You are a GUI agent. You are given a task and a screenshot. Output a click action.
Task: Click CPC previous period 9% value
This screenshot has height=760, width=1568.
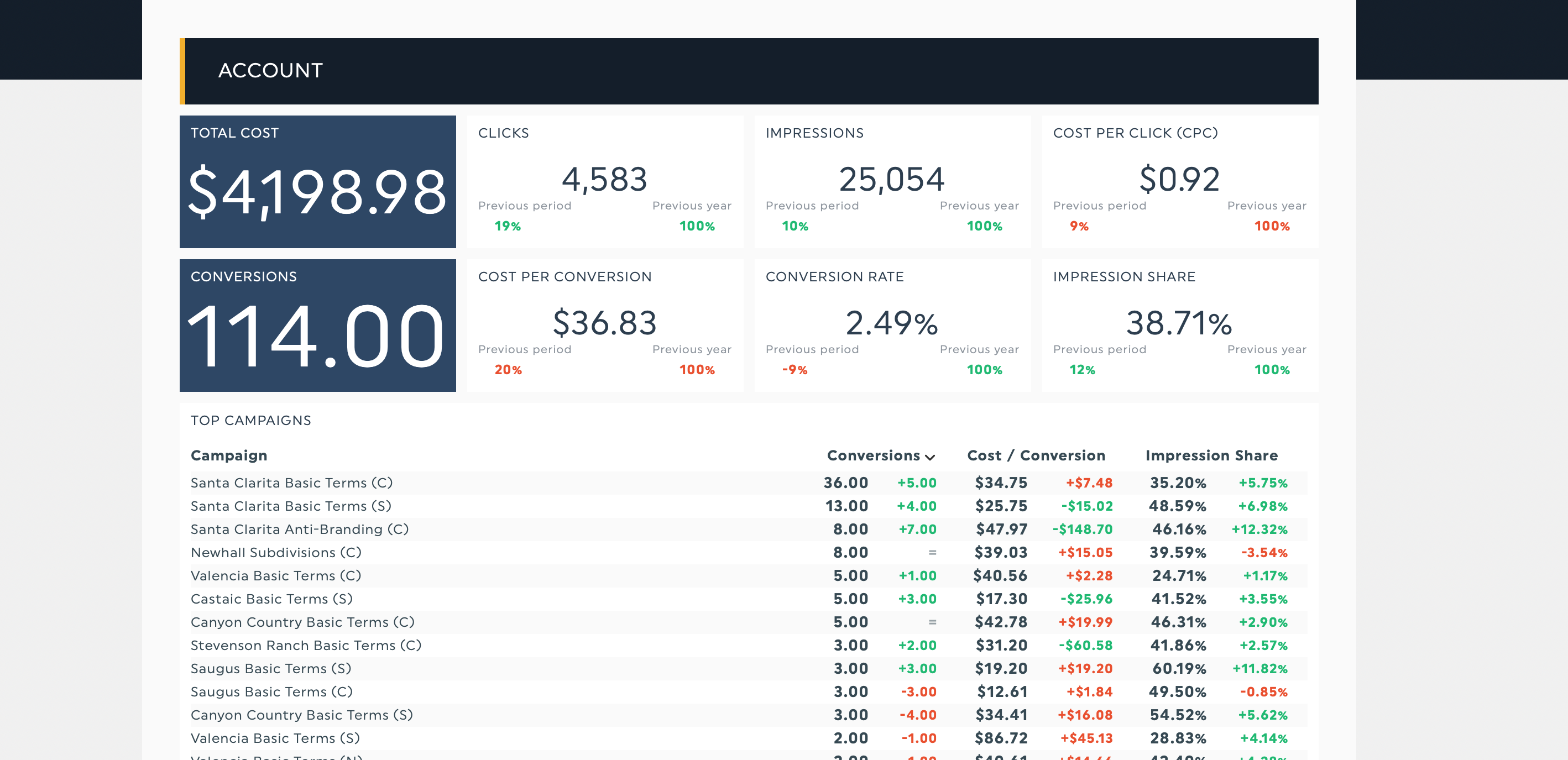click(x=1079, y=227)
